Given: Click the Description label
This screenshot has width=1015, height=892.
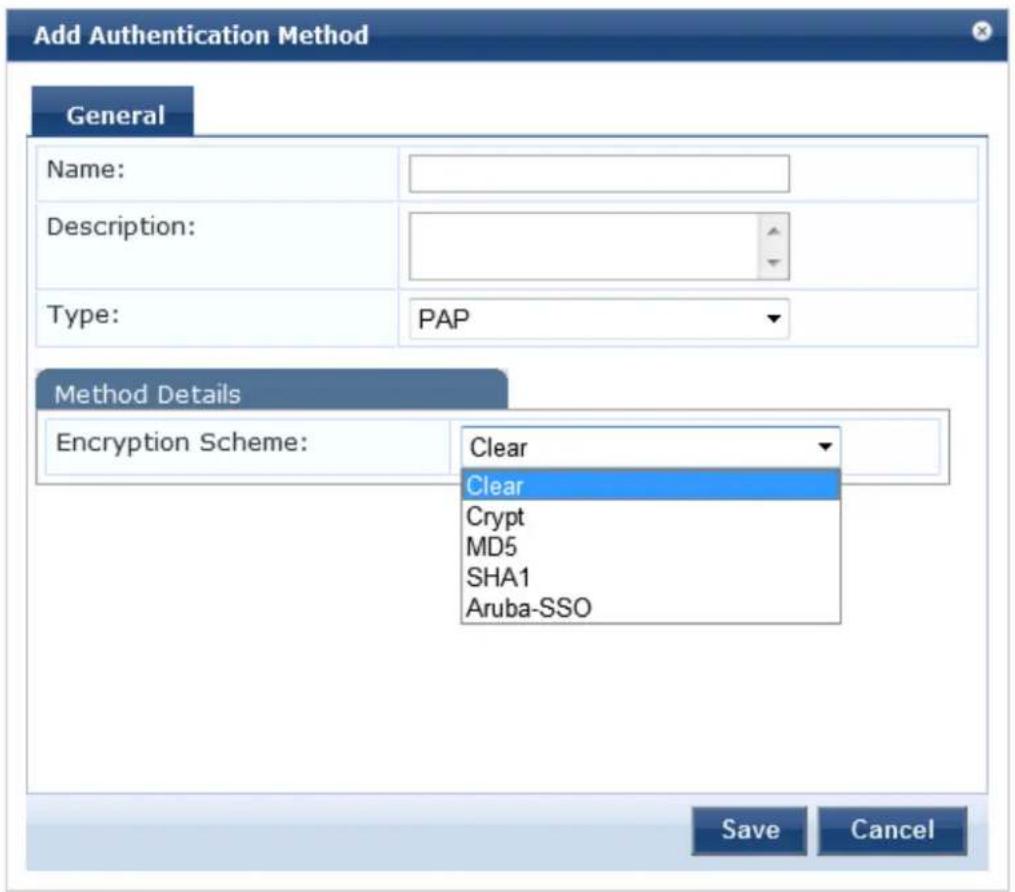Looking at the screenshot, I should 121,227.
